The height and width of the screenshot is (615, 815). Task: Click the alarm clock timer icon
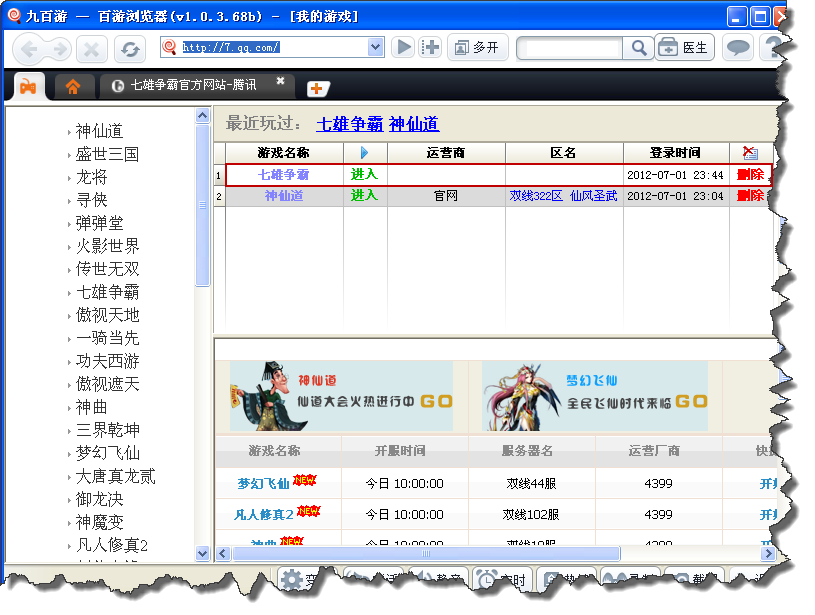487,579
